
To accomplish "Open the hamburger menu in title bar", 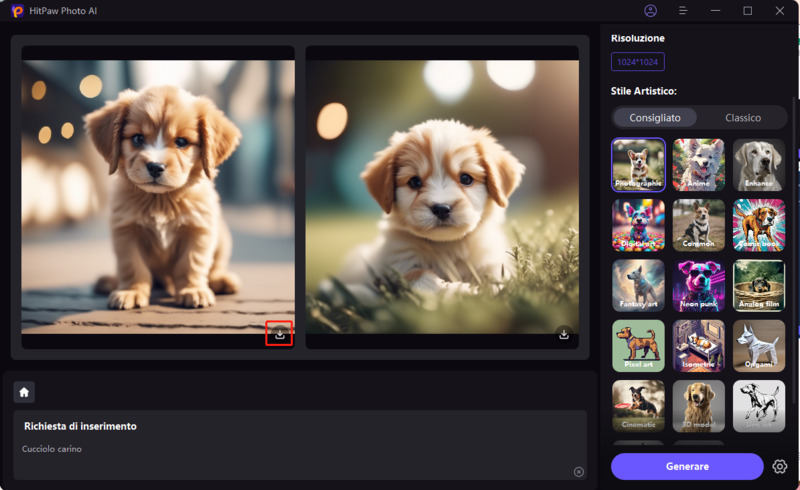I will point(683,11).
